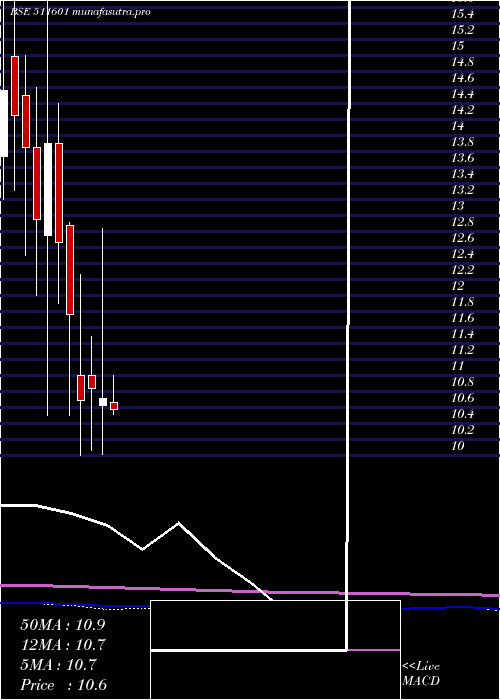
Task: Click the 10.2 price axis label
Action: tap(462, 430)
